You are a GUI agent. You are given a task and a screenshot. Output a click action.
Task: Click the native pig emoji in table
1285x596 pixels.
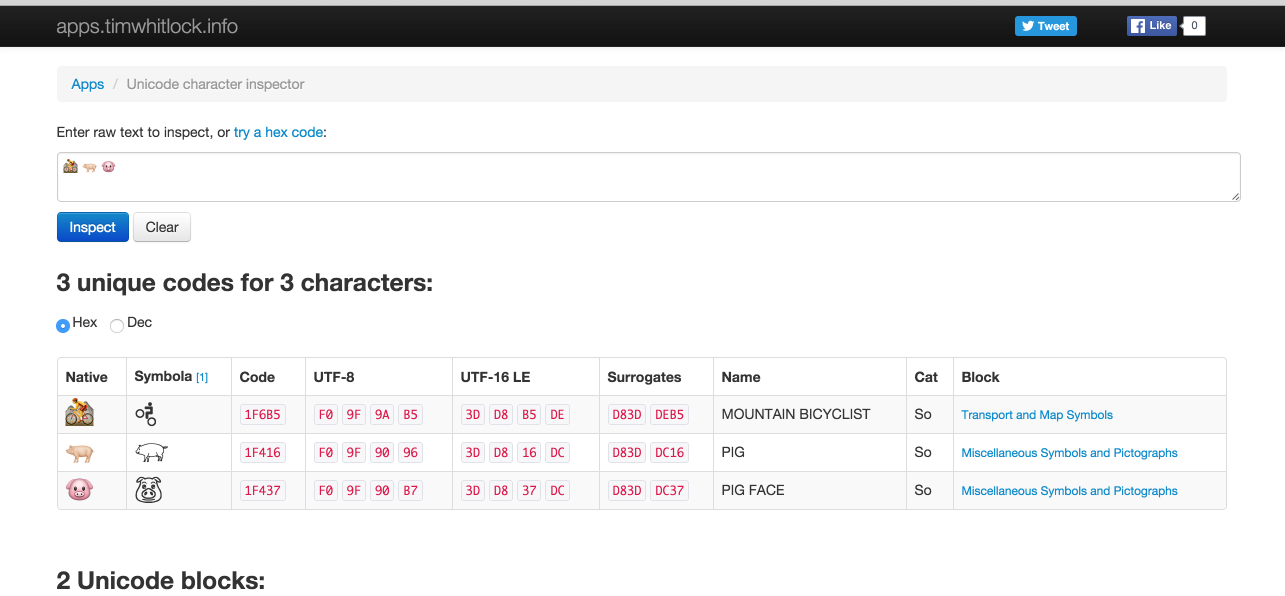[x=79, y=453]
